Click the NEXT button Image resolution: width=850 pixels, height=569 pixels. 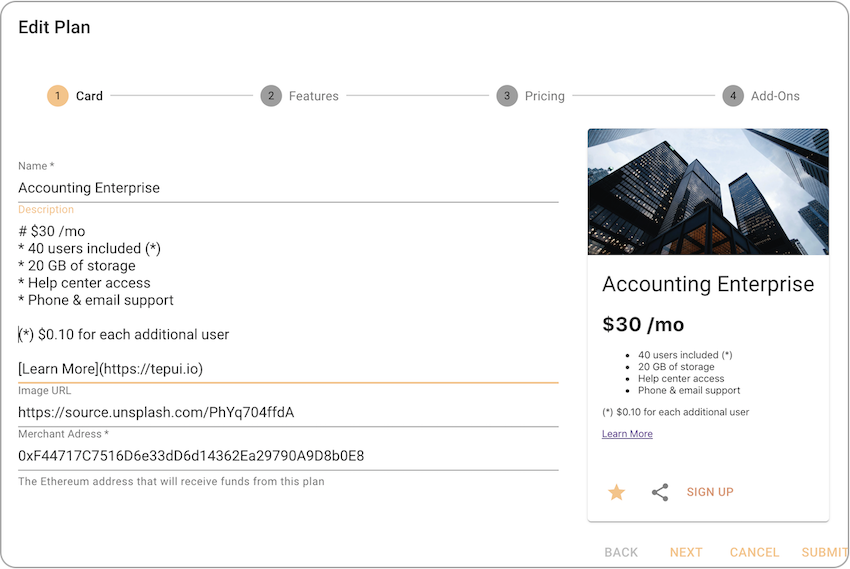[686, 552]
